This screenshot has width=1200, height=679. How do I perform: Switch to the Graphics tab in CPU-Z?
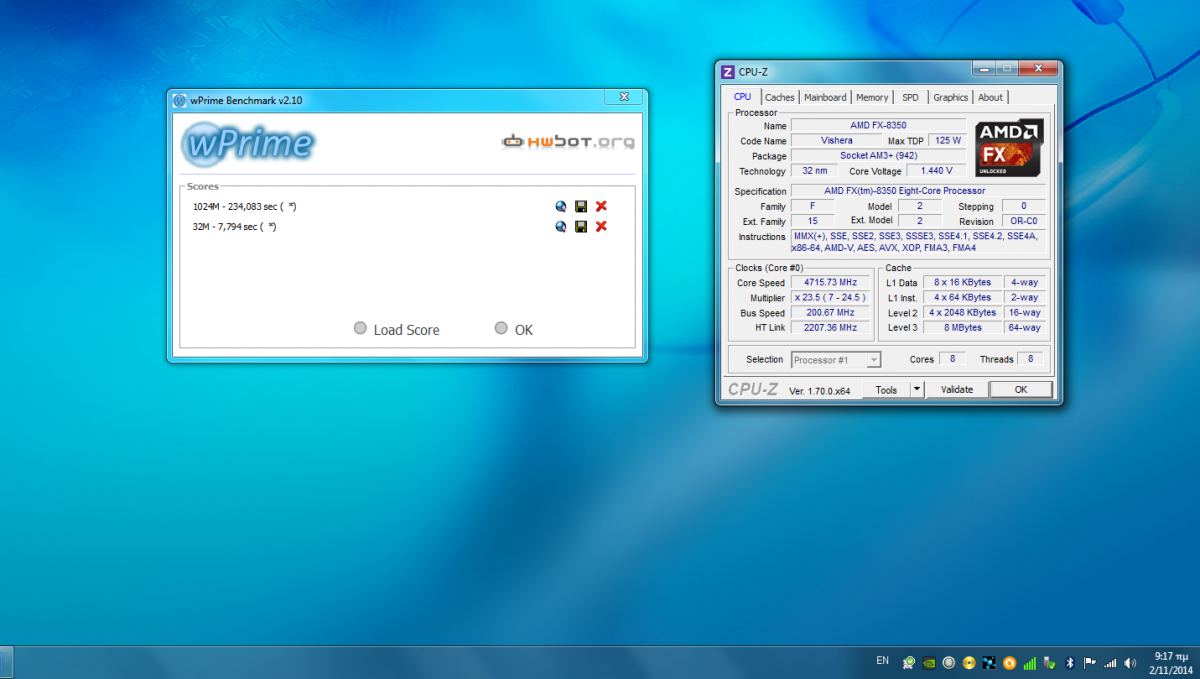(950, 97)
